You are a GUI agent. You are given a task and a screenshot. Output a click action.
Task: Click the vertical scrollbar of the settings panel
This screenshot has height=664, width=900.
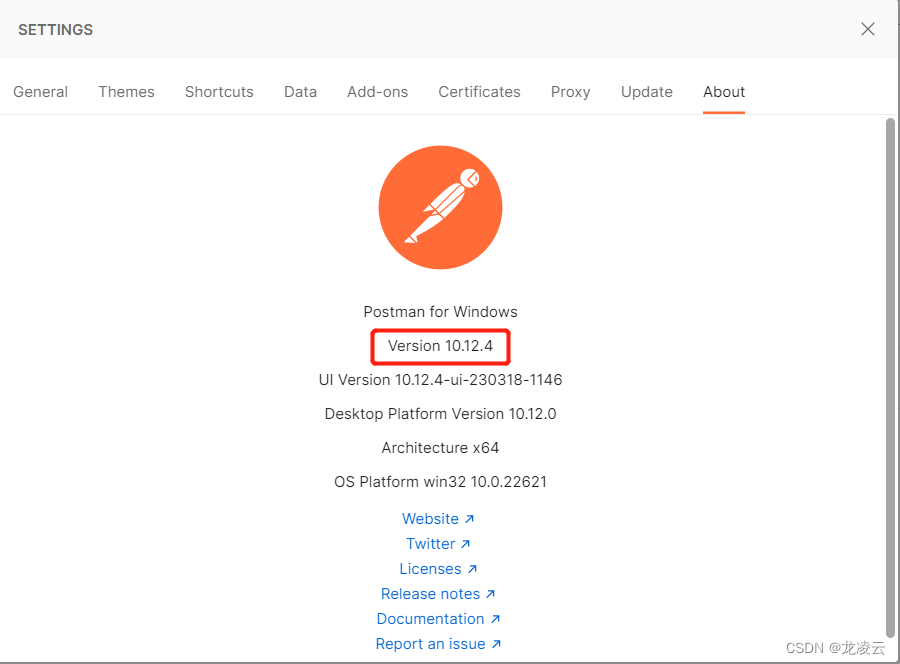[x=890, y=377]
